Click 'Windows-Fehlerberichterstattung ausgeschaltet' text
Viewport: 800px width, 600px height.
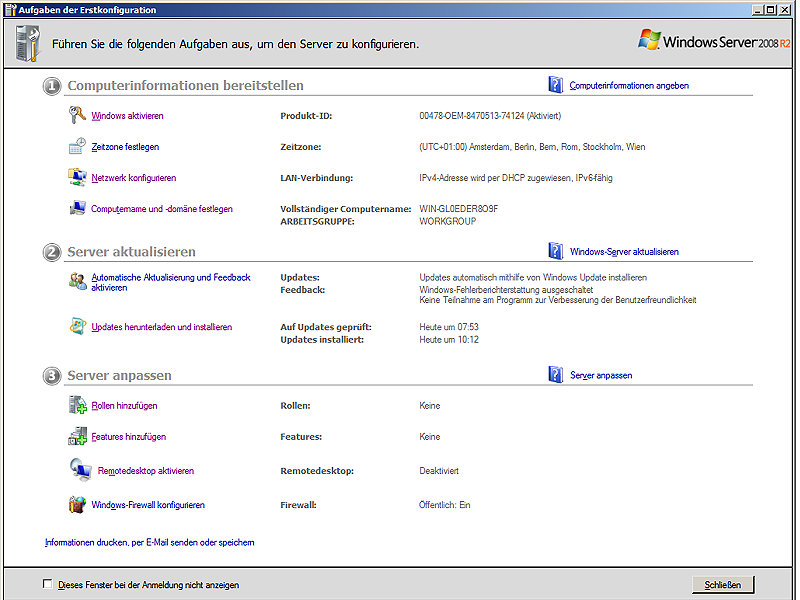pyautogui.click(x=506, y=290)
